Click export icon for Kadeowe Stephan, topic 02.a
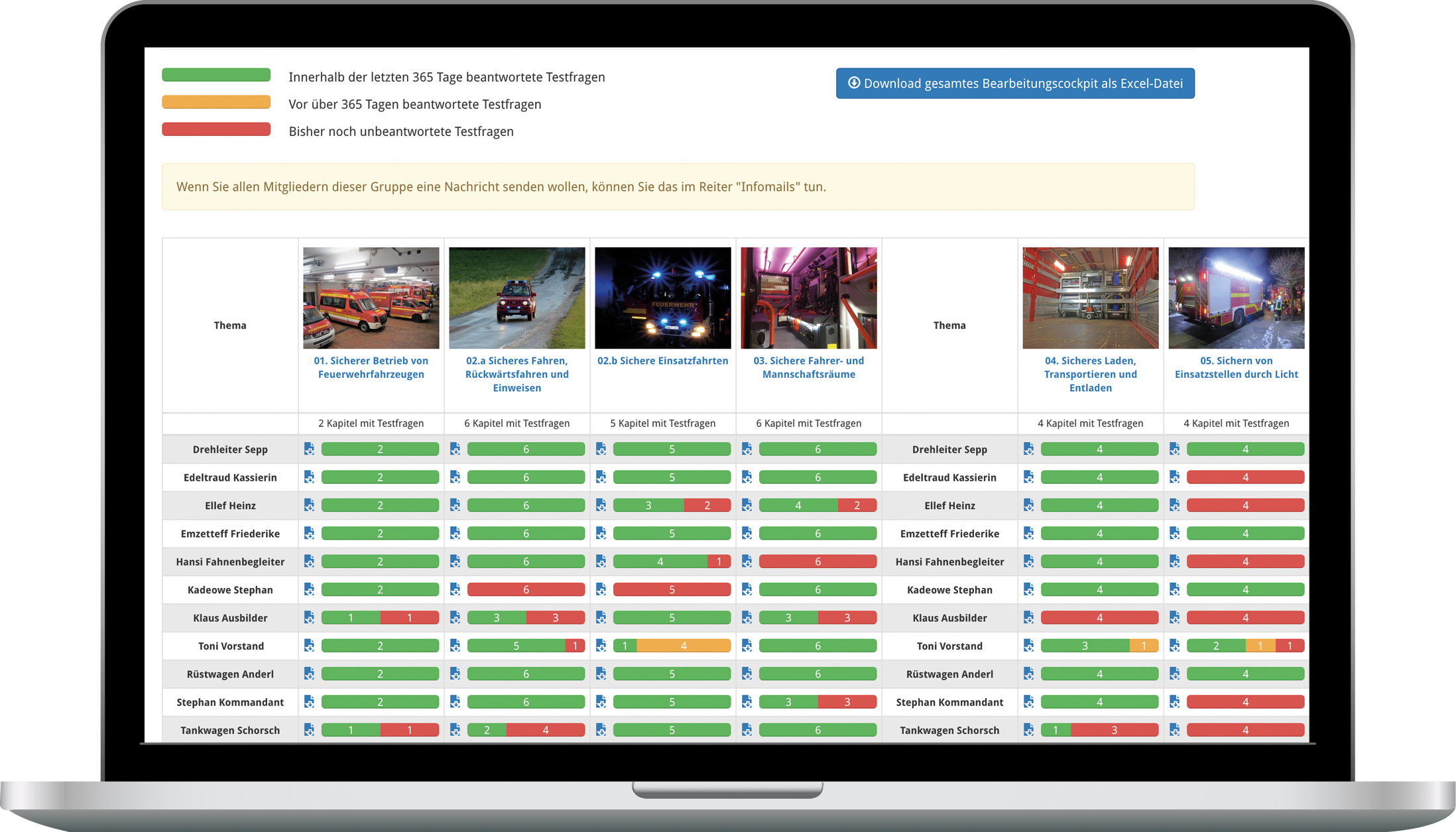Screen dimensions: 1456x832 [455, 589]
